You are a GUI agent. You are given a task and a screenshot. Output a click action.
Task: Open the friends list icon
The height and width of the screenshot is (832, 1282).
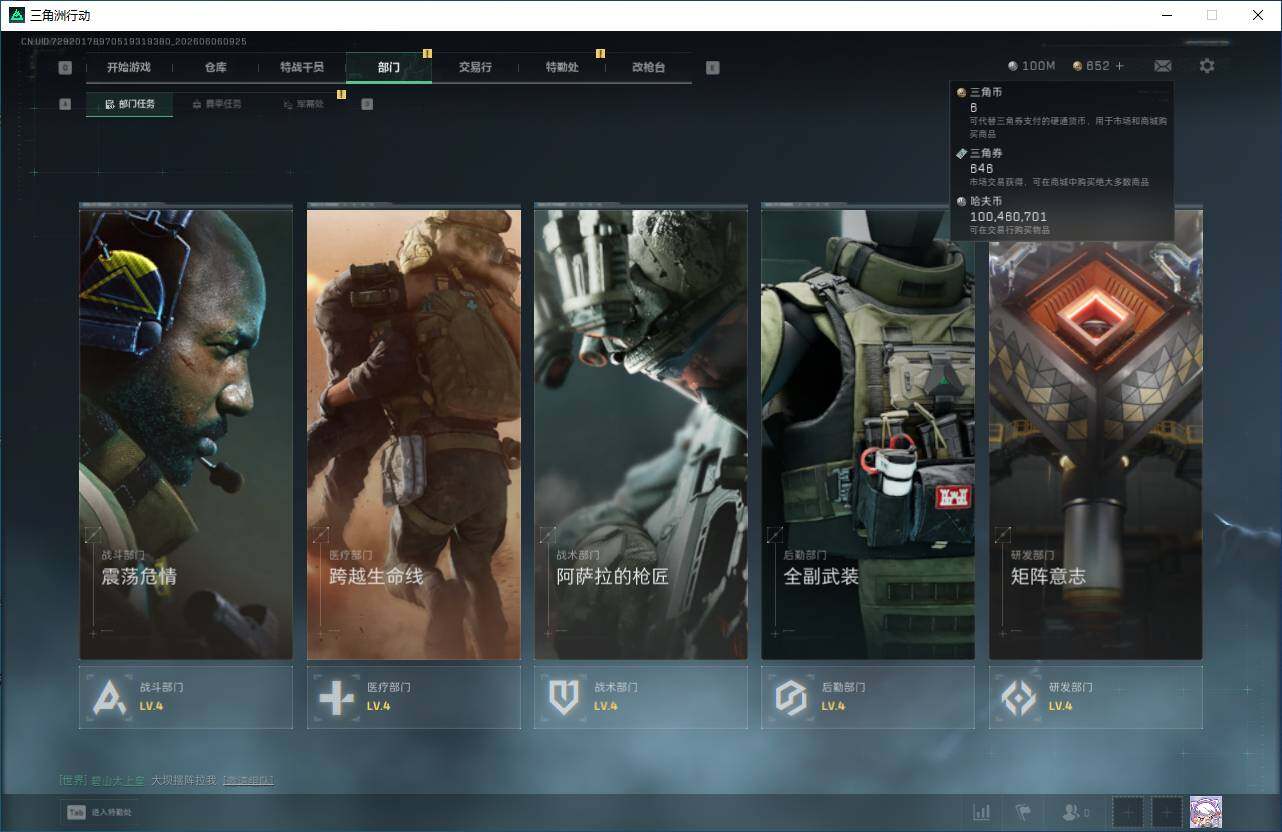point(1075,813)
